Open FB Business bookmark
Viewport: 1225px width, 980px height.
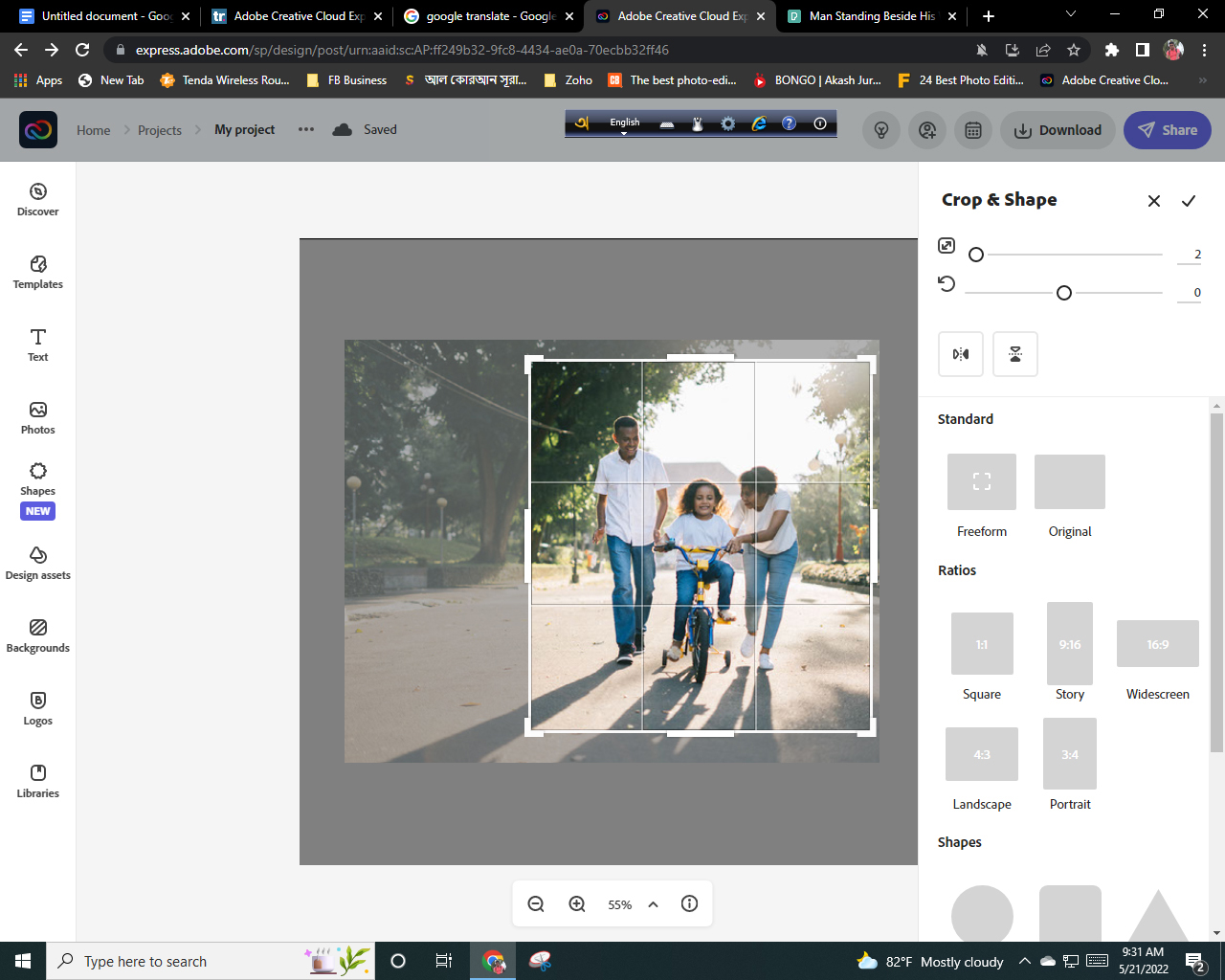(x=346, y=80)
